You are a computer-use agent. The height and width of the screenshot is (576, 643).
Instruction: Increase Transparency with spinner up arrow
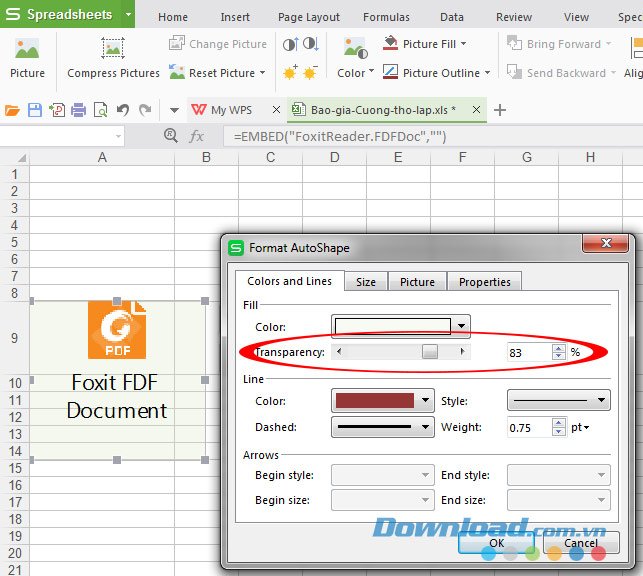point(559,348)
